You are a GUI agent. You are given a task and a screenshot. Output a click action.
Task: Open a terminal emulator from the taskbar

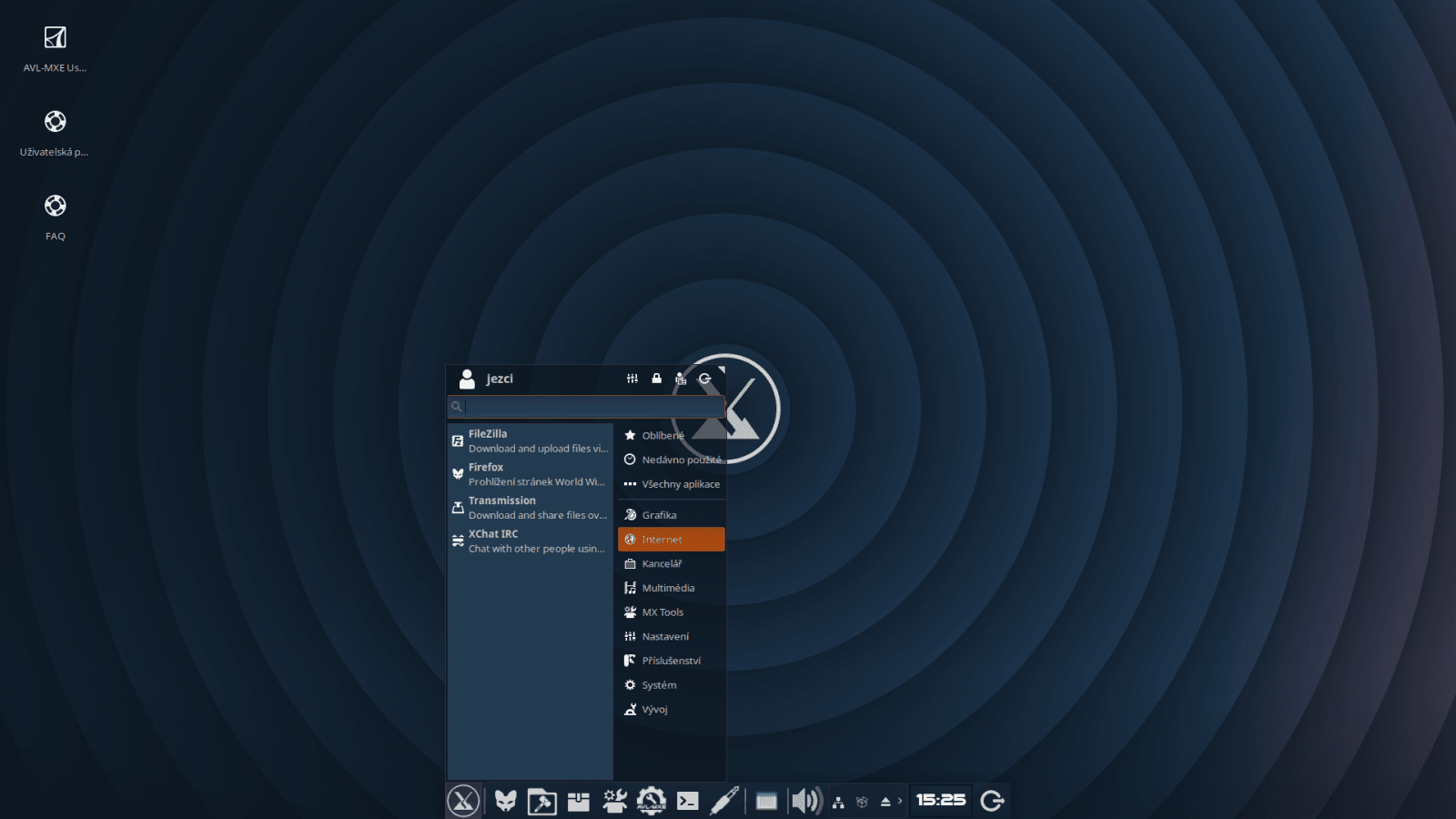689,801
